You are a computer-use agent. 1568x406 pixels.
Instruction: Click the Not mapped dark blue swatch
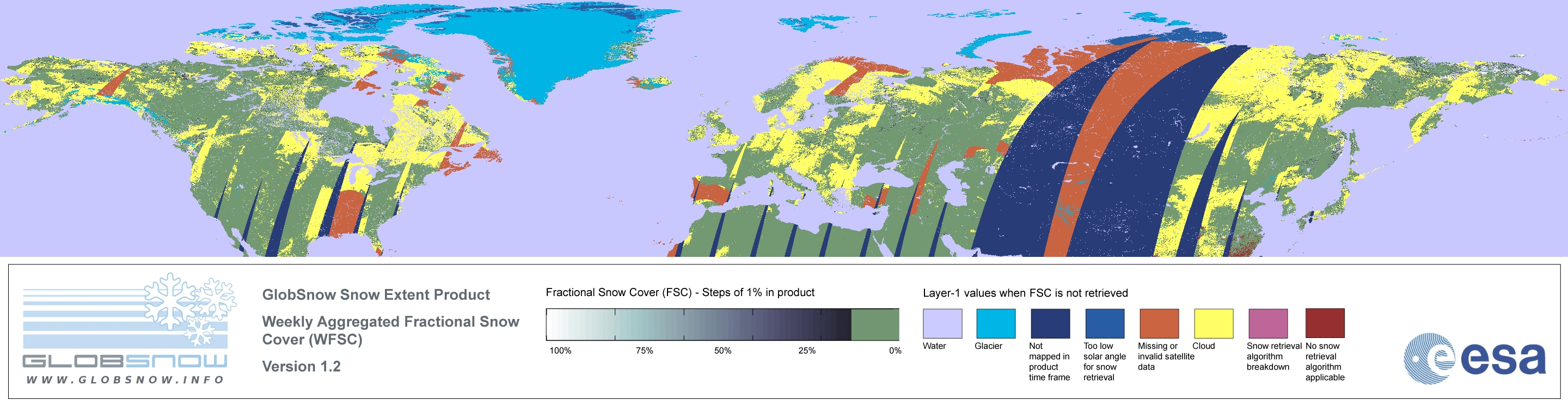coord(1050,323)
